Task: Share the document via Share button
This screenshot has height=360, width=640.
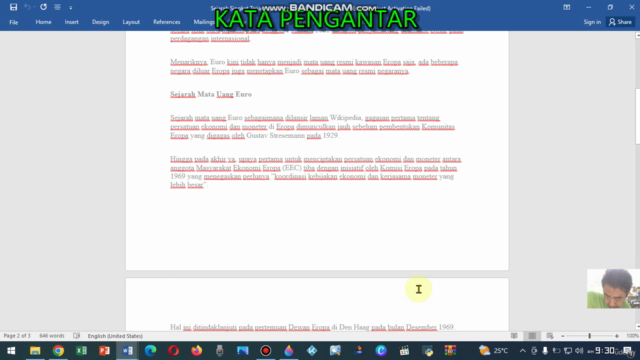Action: [x=620, y=22]
